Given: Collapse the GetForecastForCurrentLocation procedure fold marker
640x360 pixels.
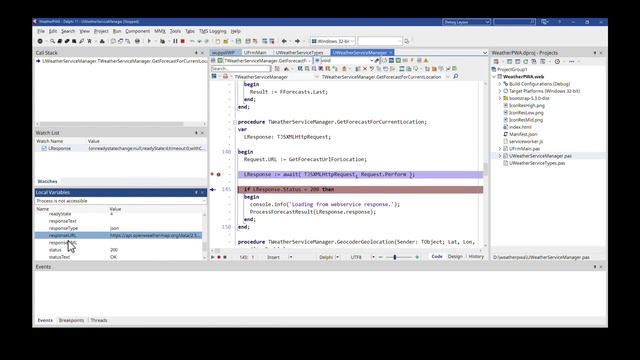Looking at the screenshot, I should (235, 122).
